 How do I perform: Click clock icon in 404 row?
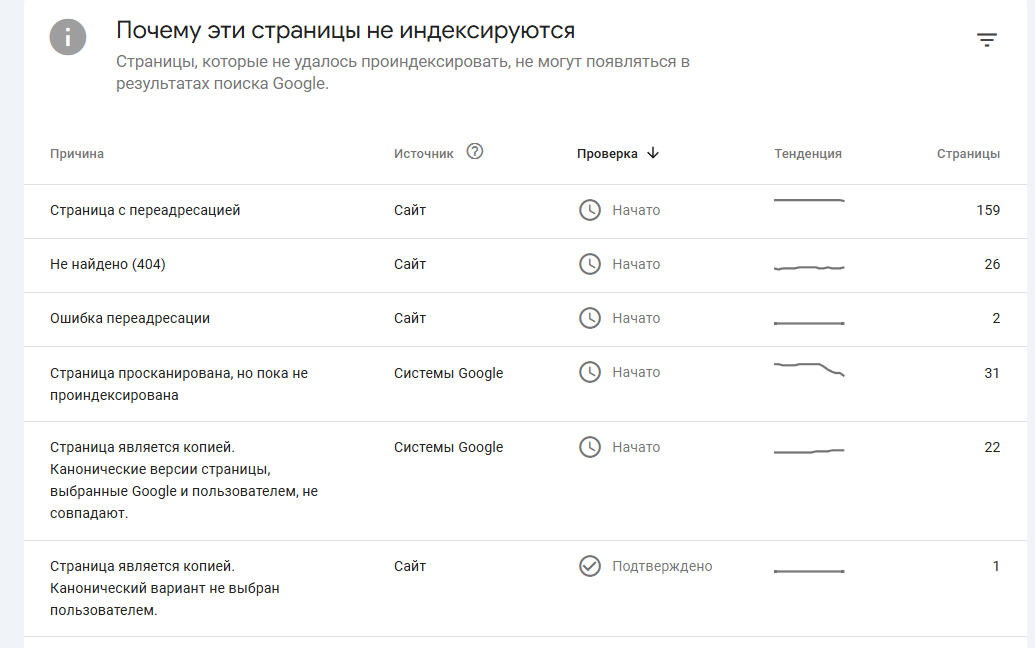pos(590,264)
